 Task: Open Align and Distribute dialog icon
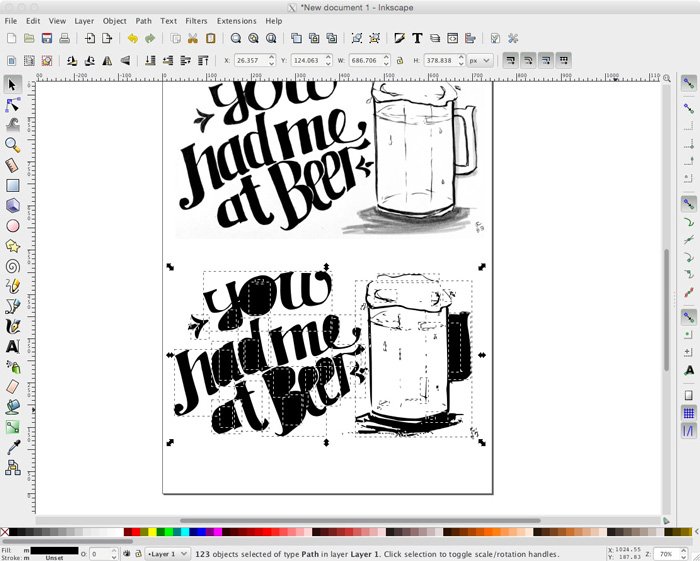click(x=470, y=38)
